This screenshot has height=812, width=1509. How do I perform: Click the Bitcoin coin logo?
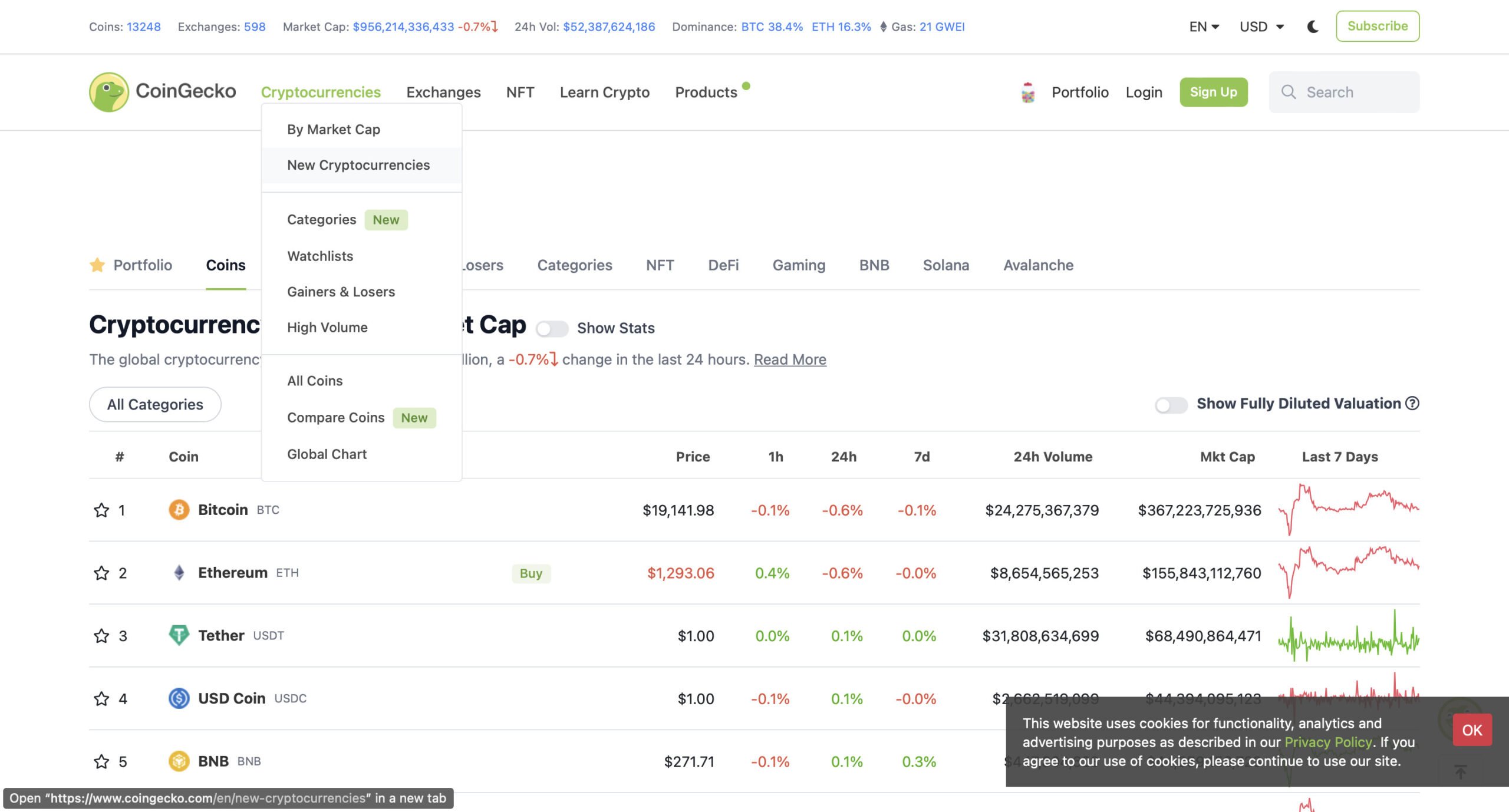click(179, 510)
